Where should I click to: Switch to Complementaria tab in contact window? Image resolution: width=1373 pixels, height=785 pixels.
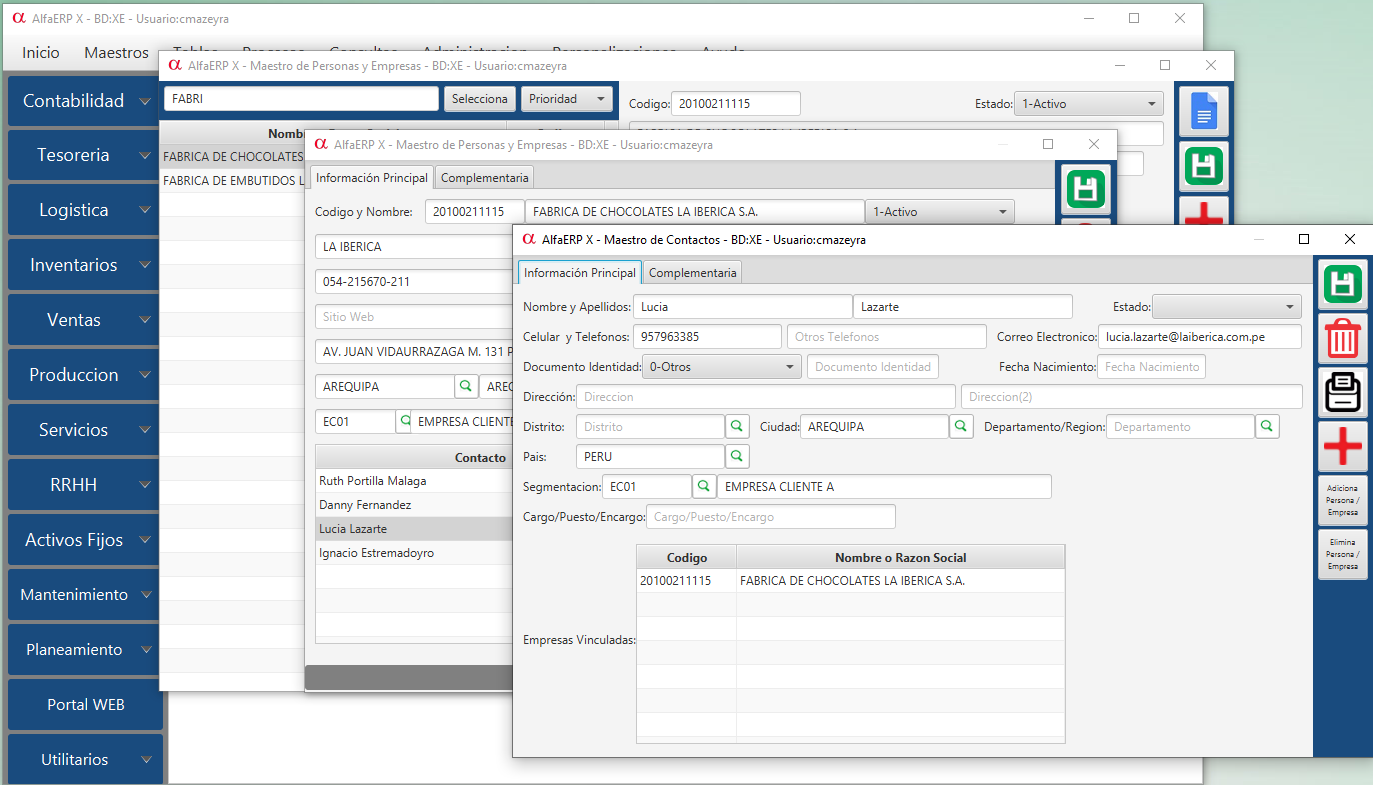point(692,273)
